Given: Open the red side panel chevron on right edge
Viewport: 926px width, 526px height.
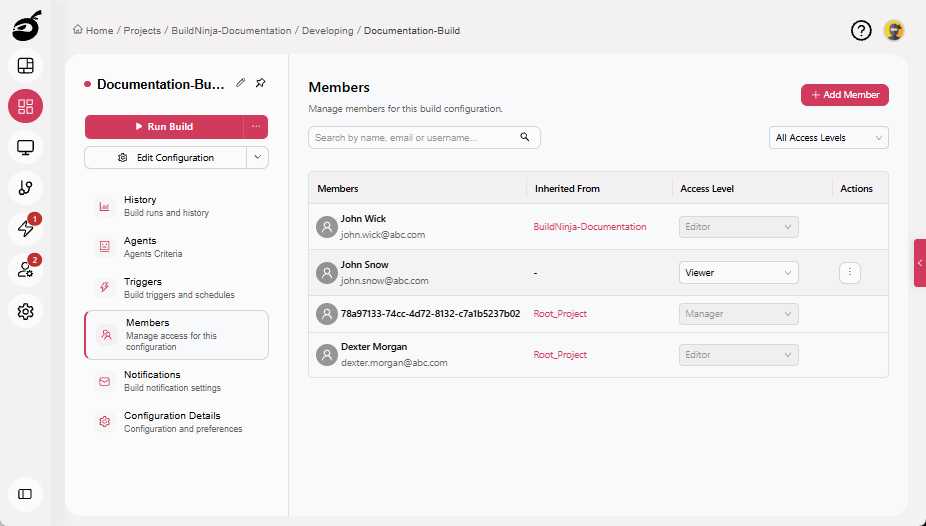Looking at the screenshot, I should point(920,263).
